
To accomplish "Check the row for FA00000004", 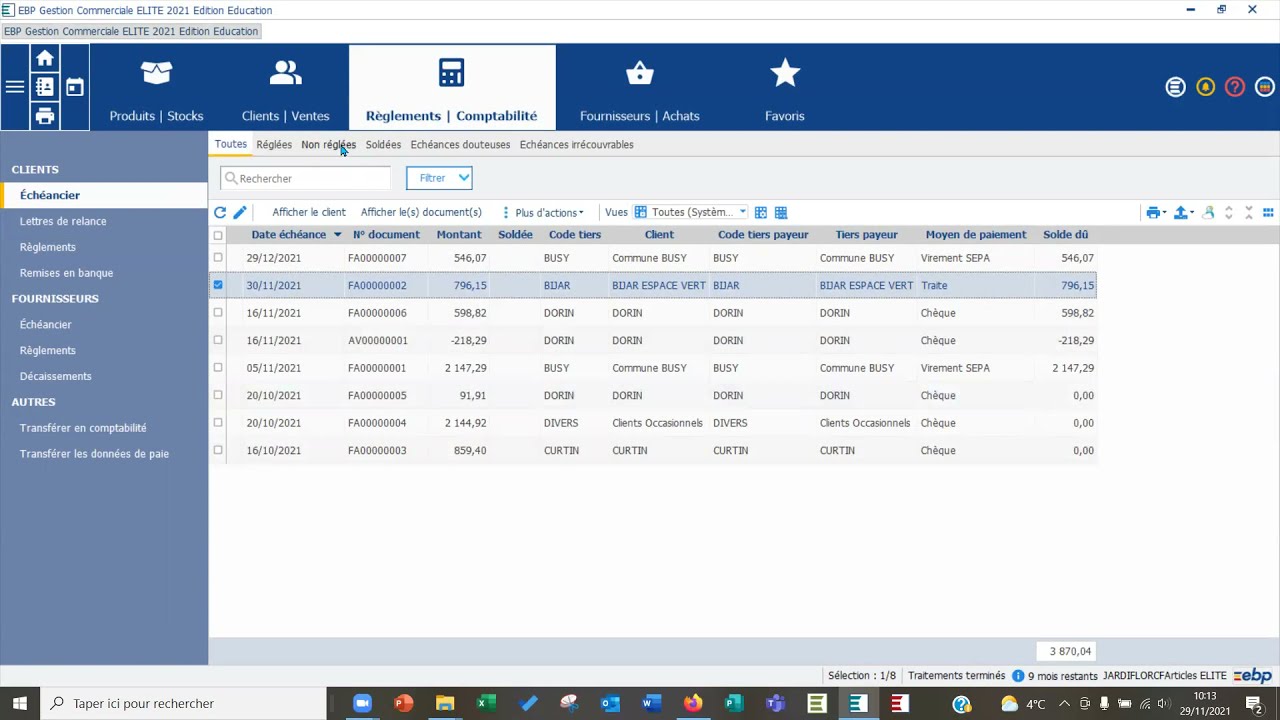I will point(218,423).
